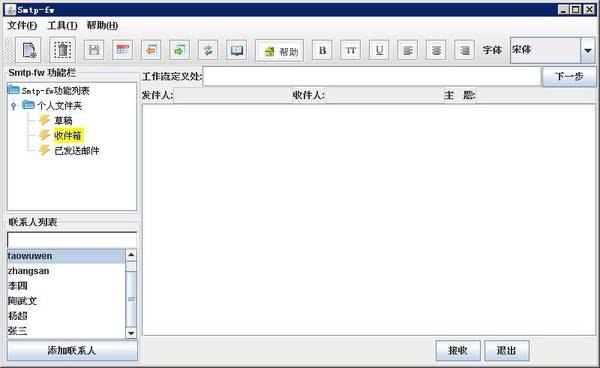Center align the text
600x368 pixels.
(x=436, y=50)
